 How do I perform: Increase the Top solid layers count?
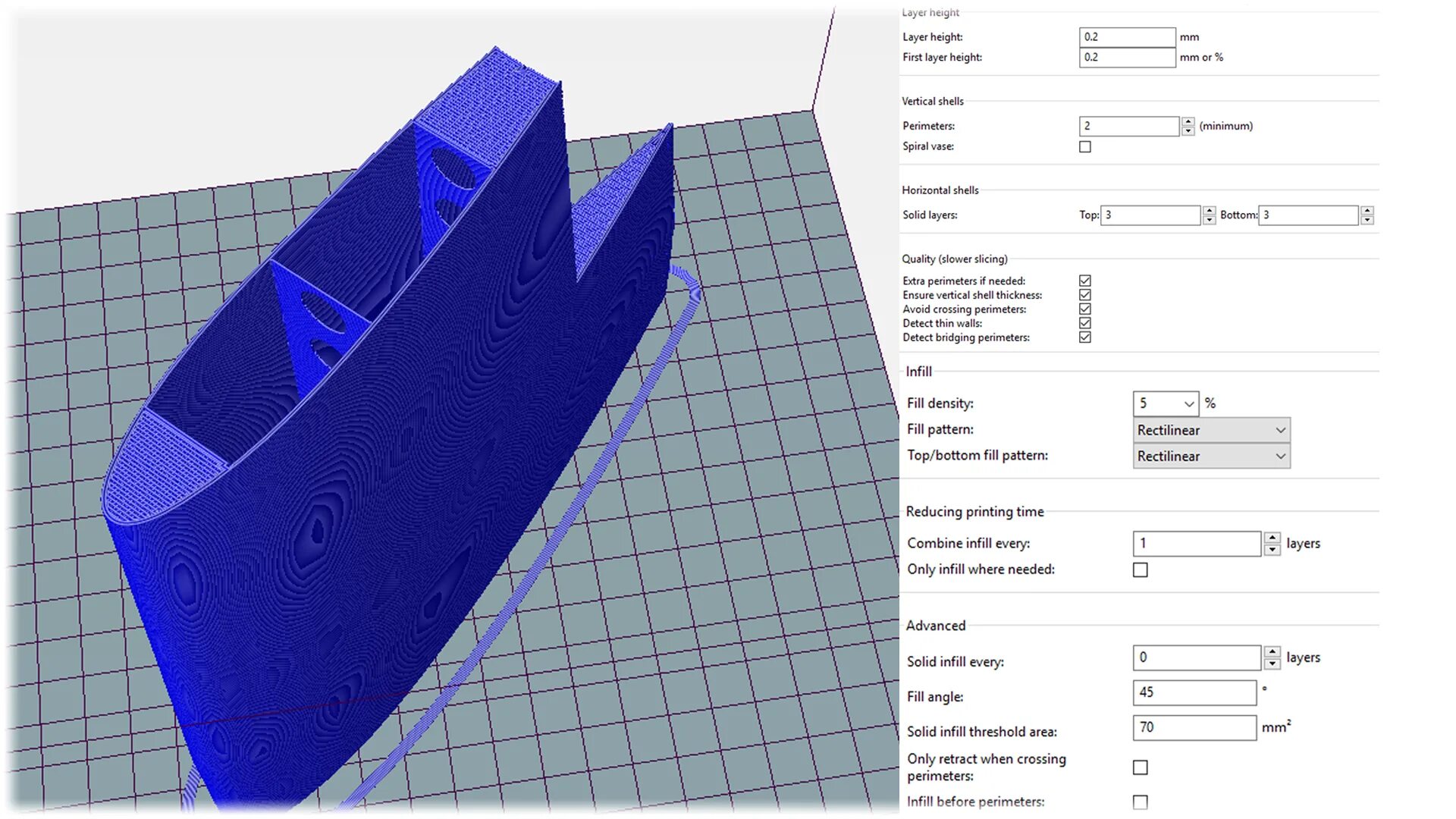1210,210
